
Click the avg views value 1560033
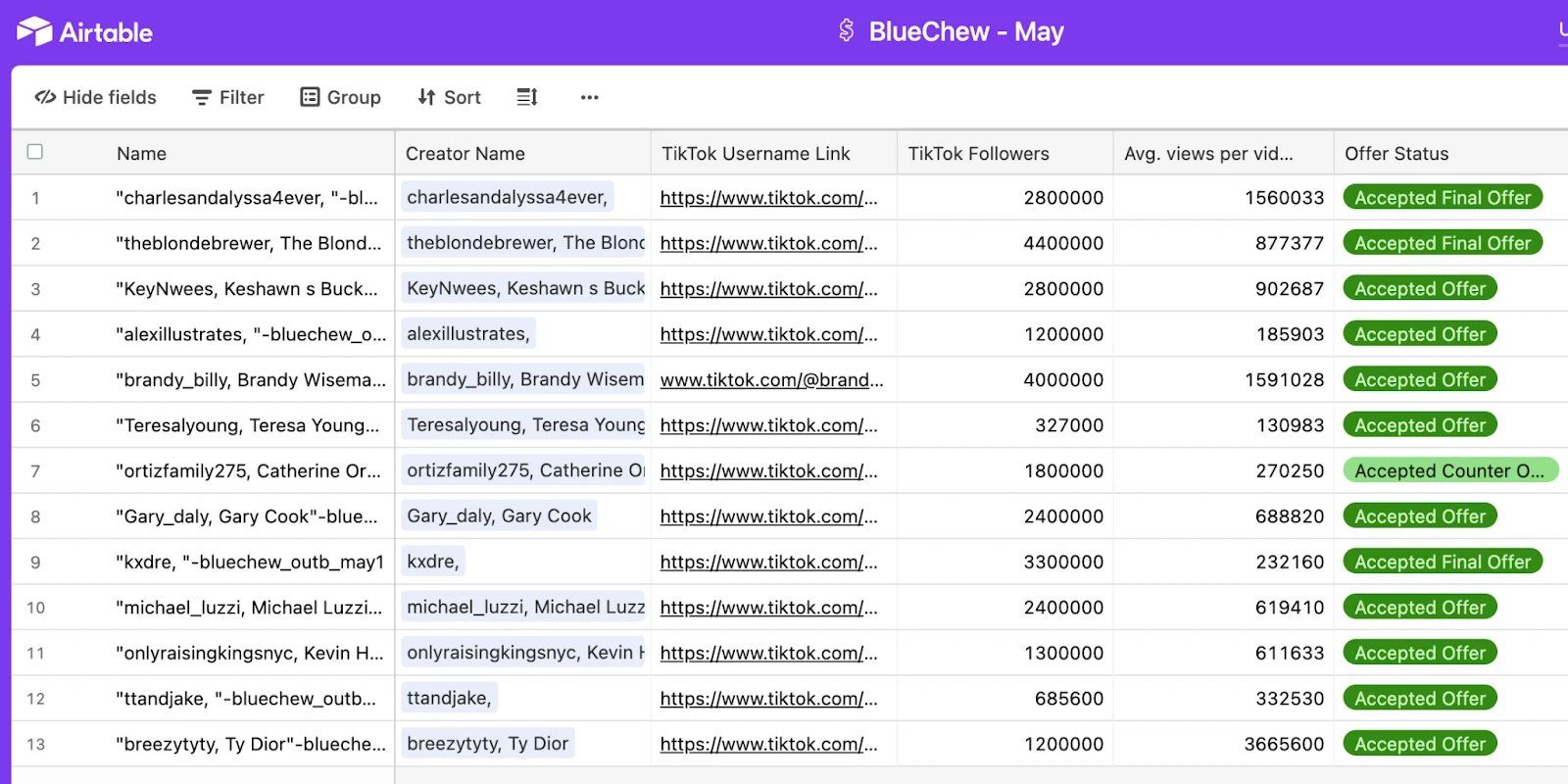click(x=1284, y=198)
